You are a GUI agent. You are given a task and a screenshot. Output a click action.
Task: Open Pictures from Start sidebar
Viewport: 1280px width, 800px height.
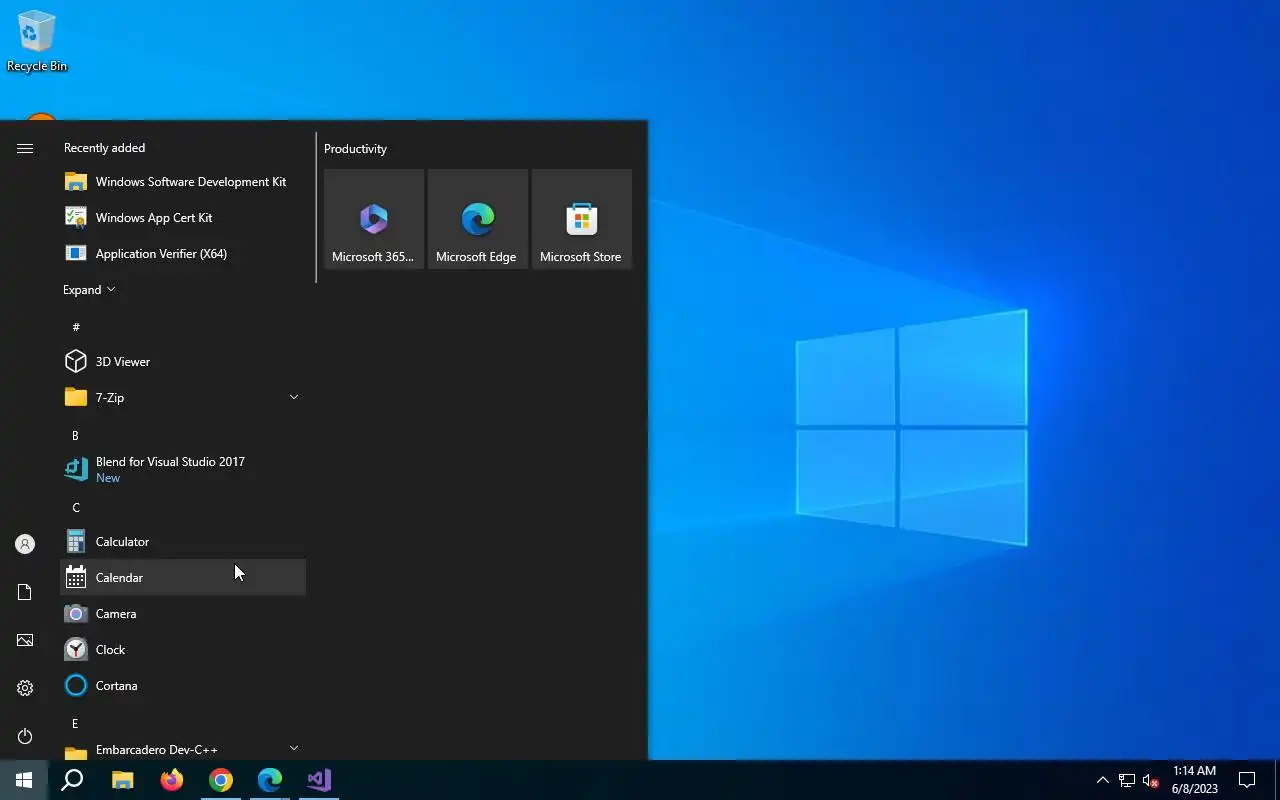(25, 640)
